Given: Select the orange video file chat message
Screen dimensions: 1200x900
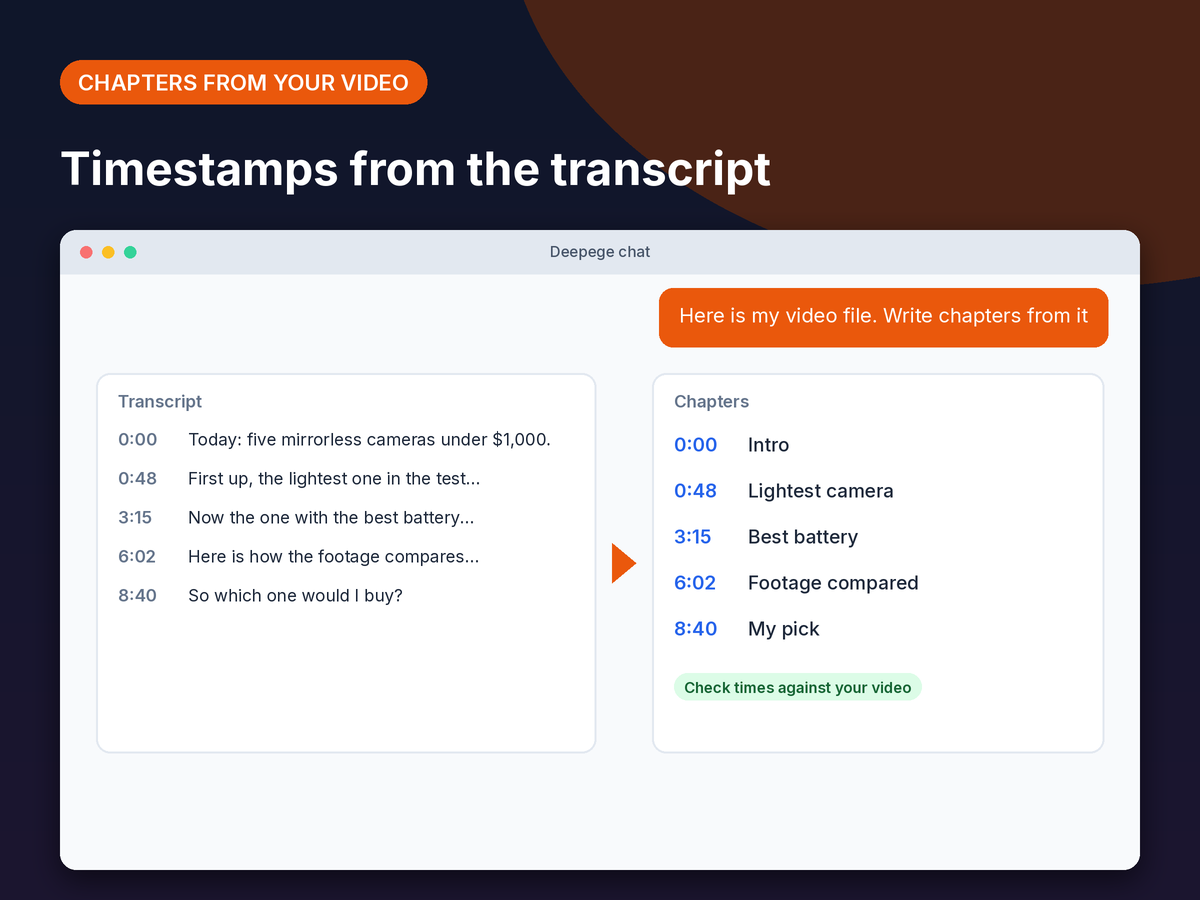Looking at the screenshot, I should (x=883, y=317).
